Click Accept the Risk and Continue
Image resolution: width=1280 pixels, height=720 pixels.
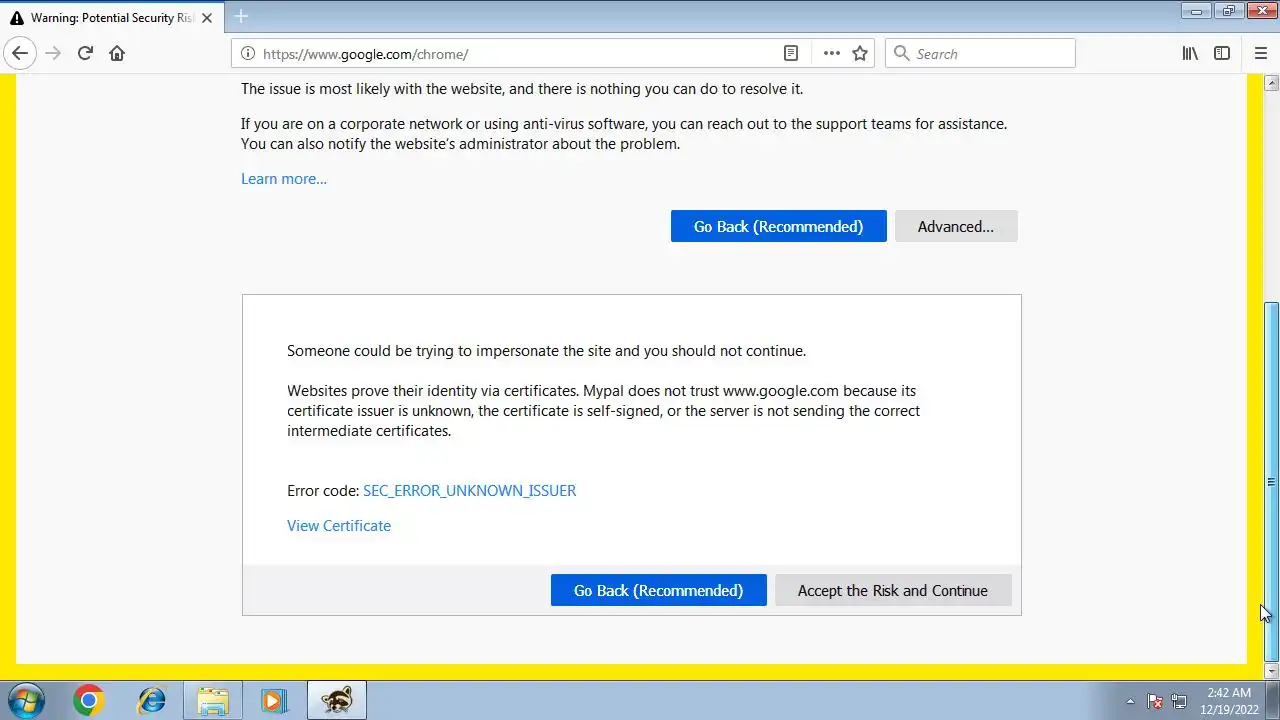(x=893, y=590)
